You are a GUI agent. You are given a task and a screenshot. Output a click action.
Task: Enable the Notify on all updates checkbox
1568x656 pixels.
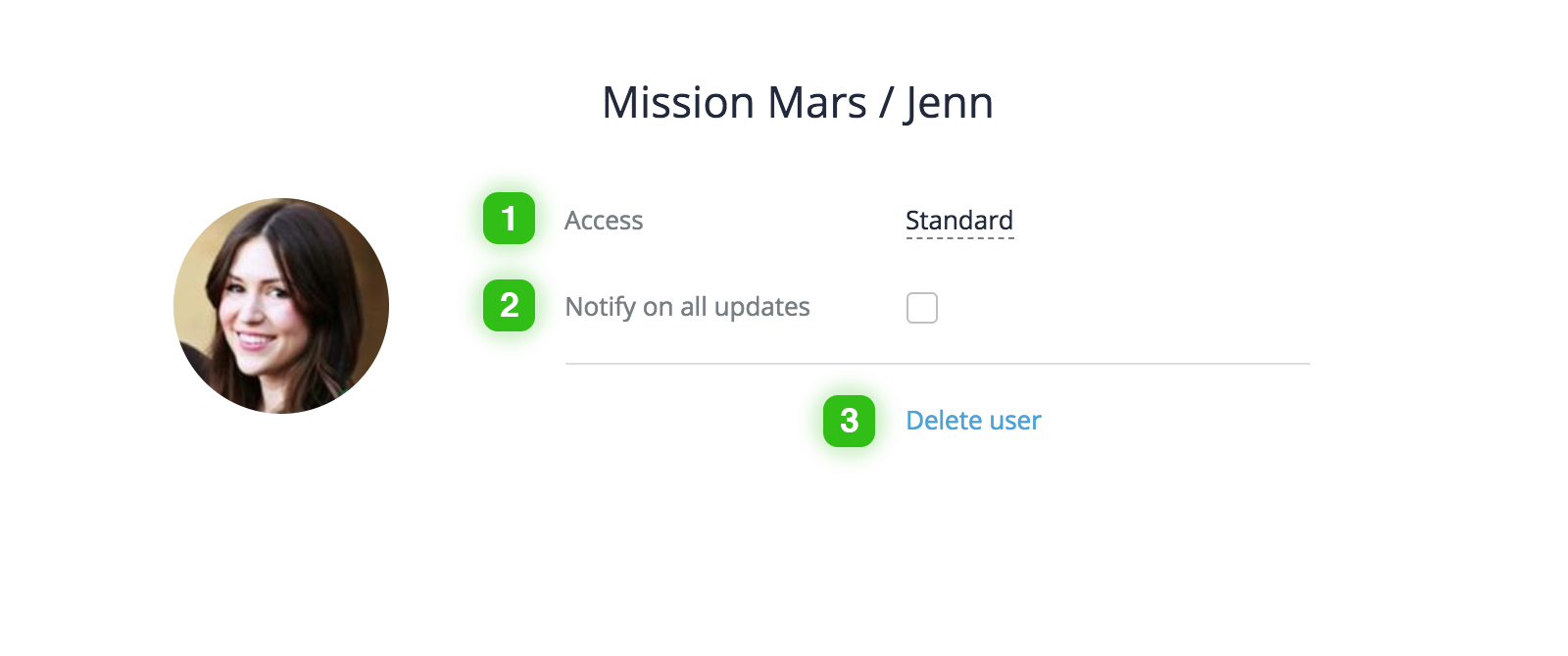click(922, 308)
